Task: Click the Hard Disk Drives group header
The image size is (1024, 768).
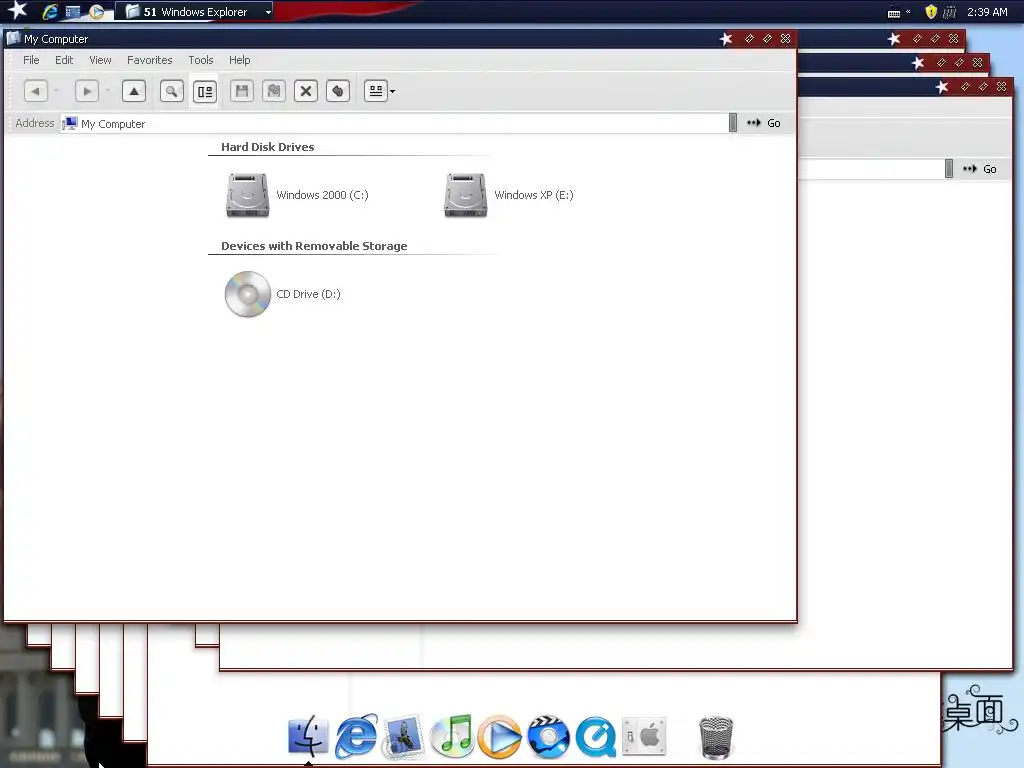Action: pos(267,147)
